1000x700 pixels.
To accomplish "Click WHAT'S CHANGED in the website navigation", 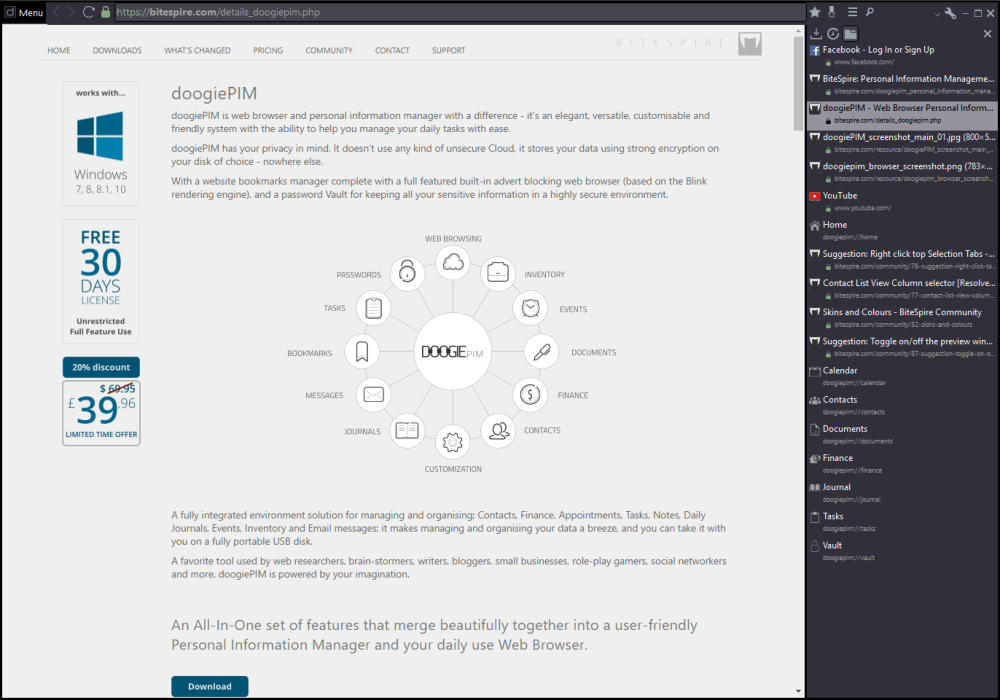I will pyautogui.click(x=197, y=50).
